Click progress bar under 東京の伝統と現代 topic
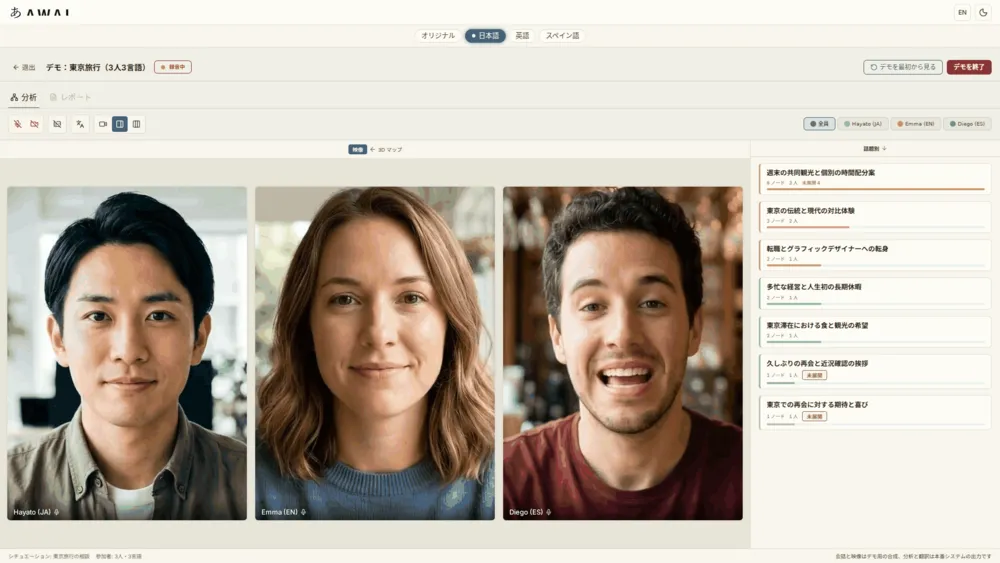Viewport: 1000px width, 563px height. click(x=876, y=227)
